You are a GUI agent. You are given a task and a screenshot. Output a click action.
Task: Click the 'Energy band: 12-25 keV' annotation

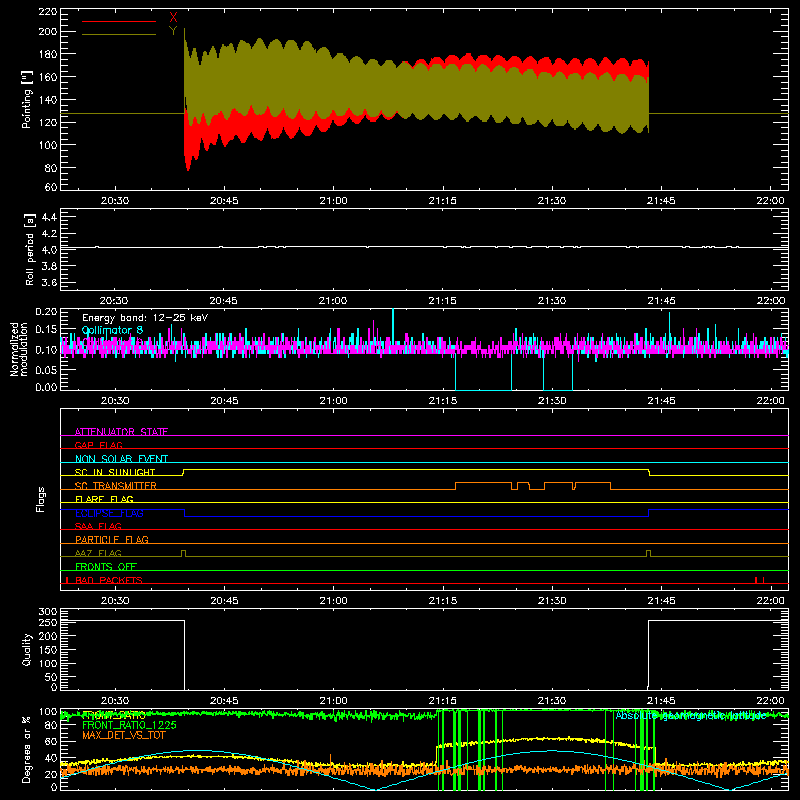(145, 318)
